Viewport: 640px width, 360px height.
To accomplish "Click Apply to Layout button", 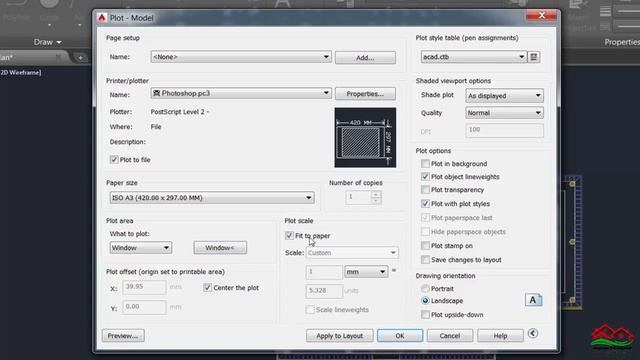I will pos(340,336).
